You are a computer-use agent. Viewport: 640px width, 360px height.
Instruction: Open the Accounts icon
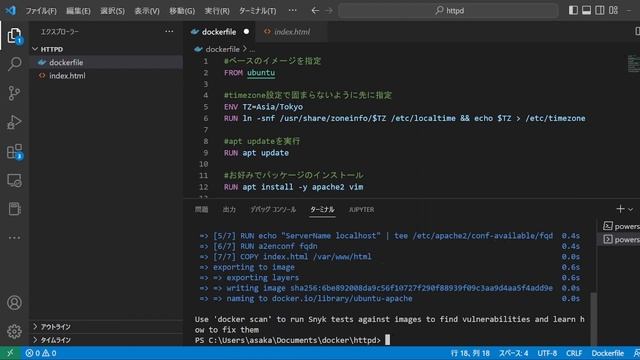(x=14, y=302)
